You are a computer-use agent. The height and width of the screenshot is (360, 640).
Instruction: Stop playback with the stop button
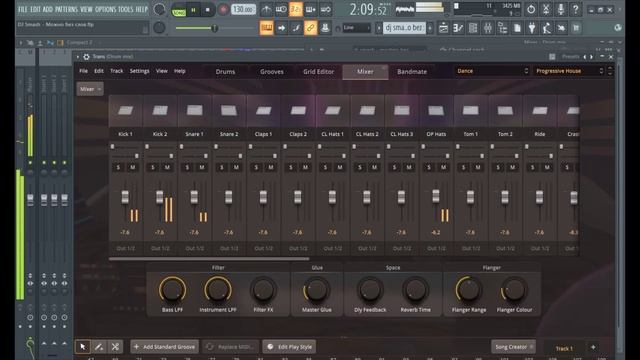coord(208,9)
